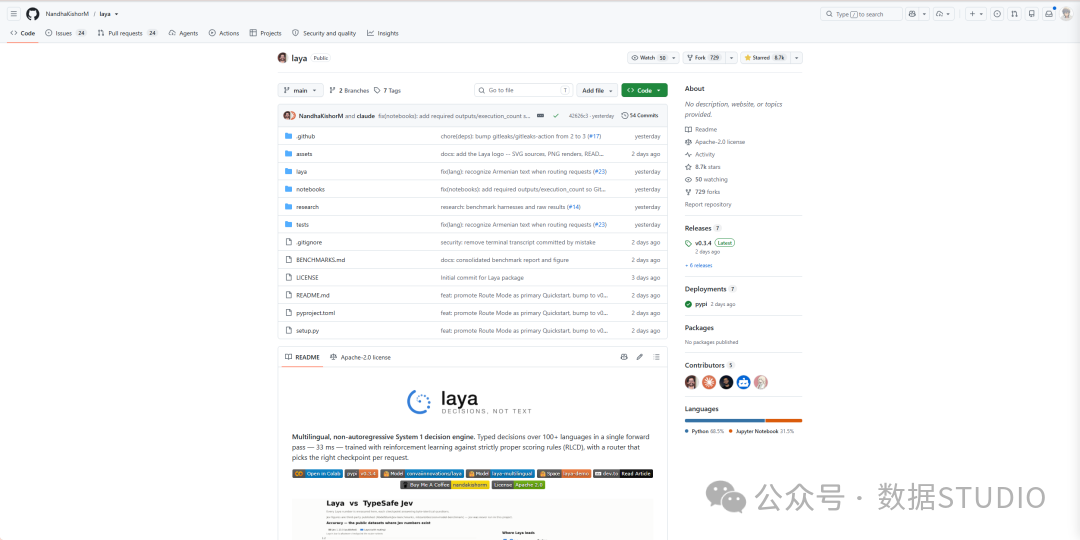Open the NandhaKishorM owner link in breadcrumb
Image resolution: width=1080 pixels, height=540 pixels.
(68, 14)
